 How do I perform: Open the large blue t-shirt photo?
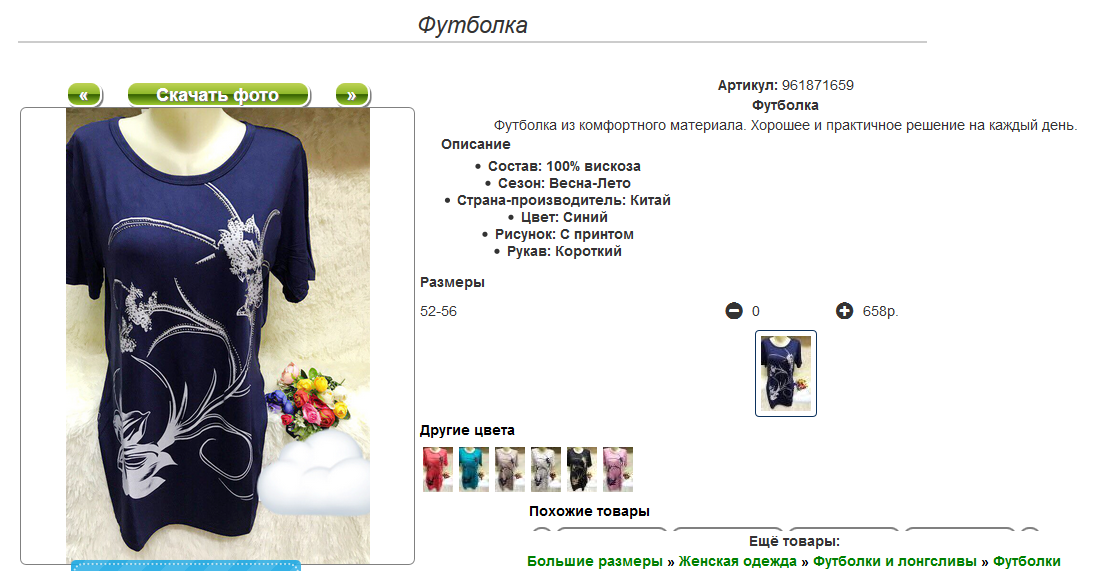(x=218, y=335)
